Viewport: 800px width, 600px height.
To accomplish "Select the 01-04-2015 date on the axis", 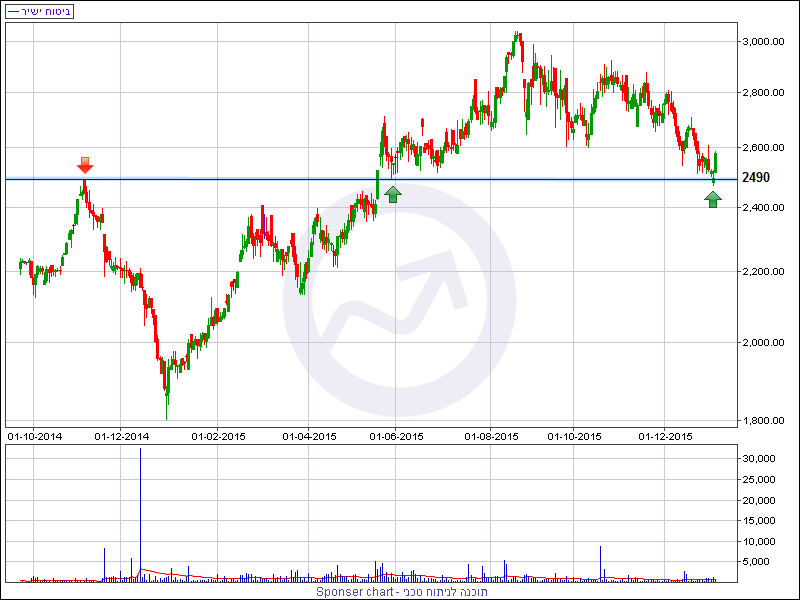I will [309, 437].
